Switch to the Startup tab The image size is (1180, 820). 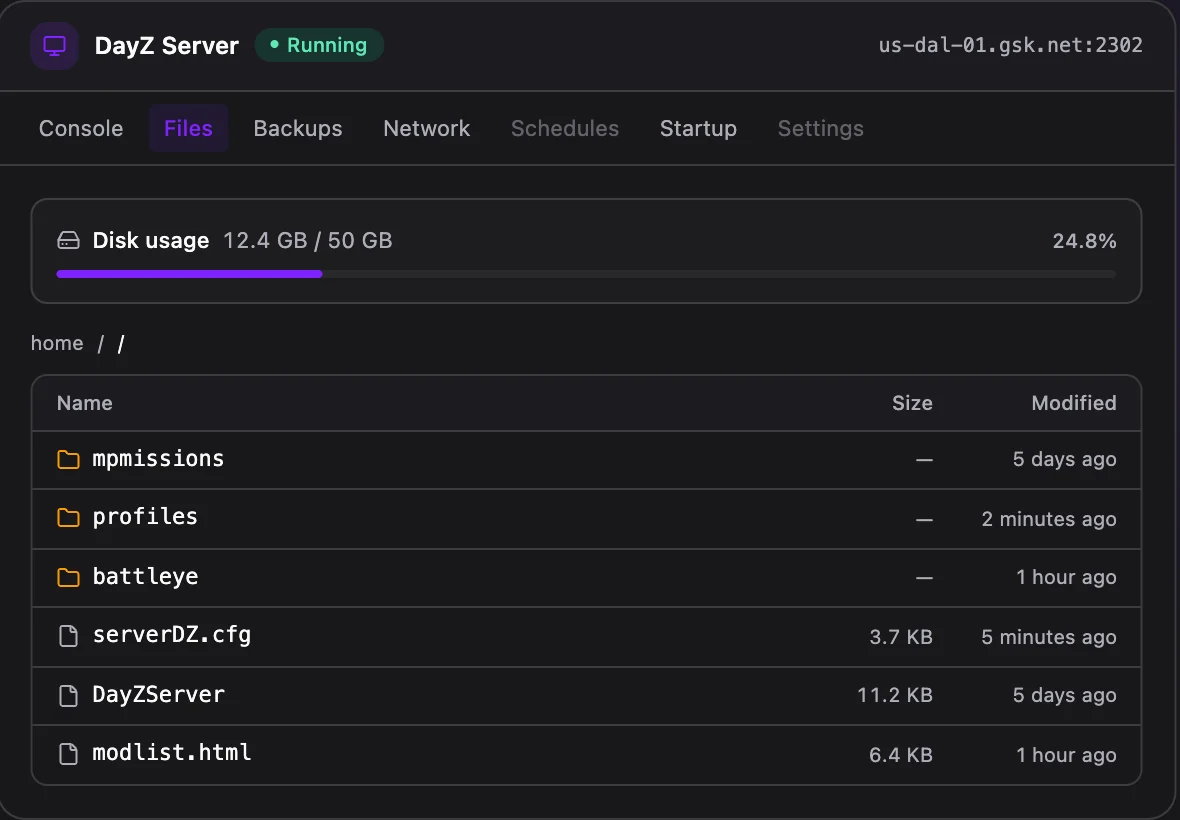tap(698, 129)
